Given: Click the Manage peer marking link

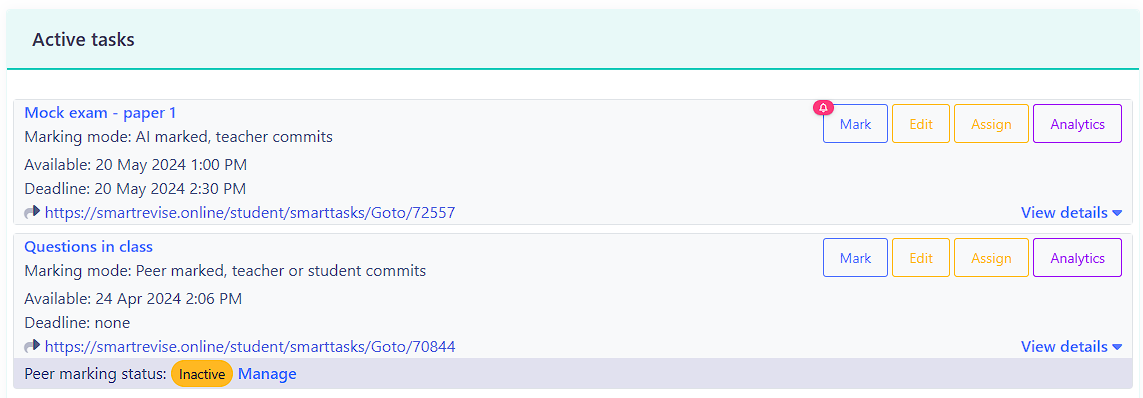Looking at the screenshot, I should coord(268,374).
